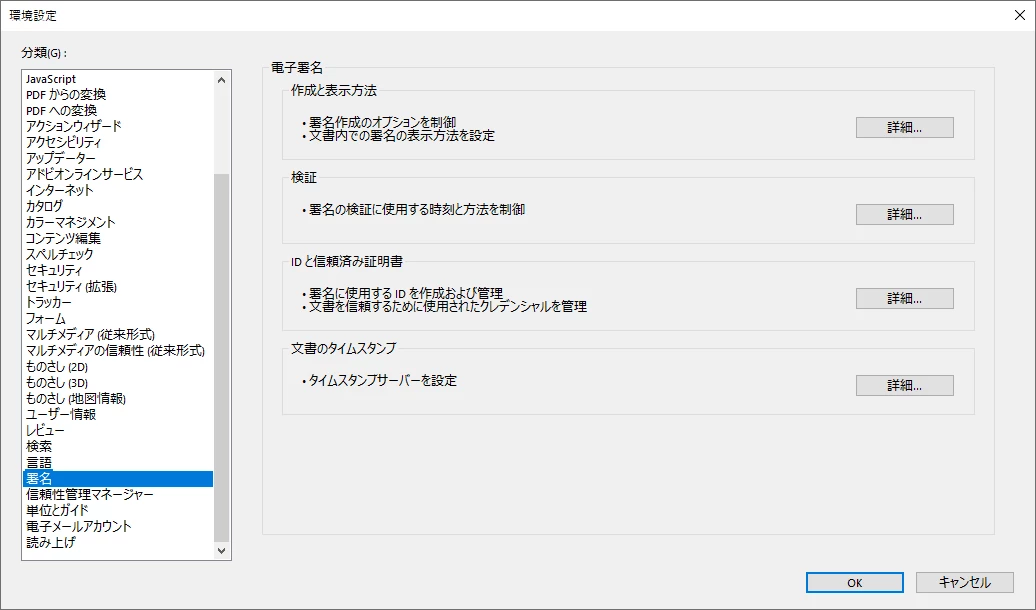Select アップデーター category
The height and width of the screenshot is (610, 1036).
click(x=118, y=159)
